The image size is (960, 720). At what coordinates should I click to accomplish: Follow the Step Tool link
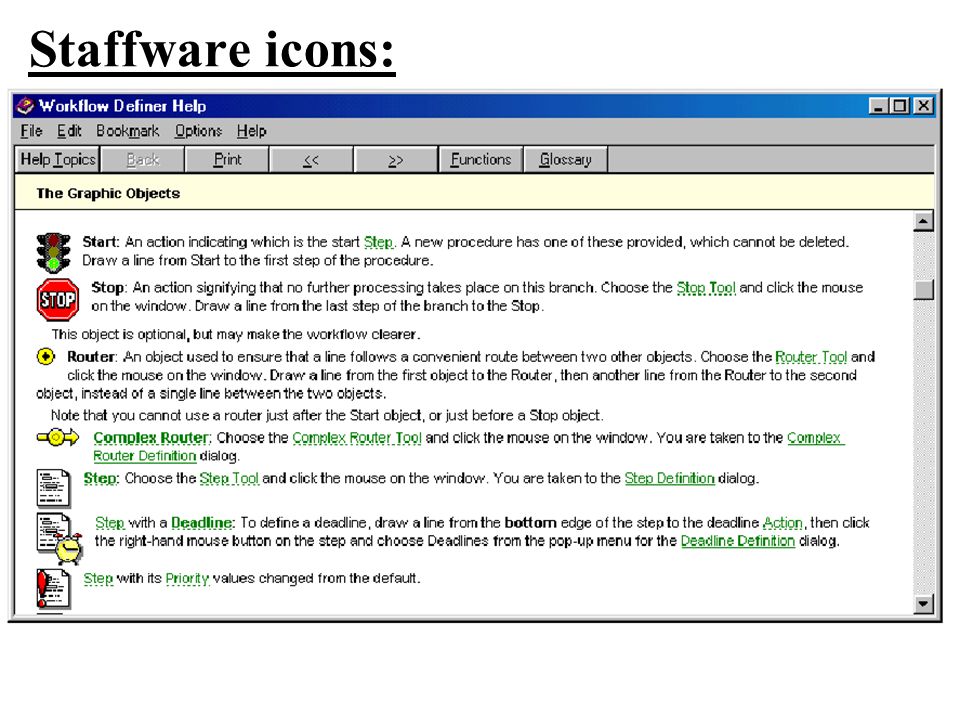point(229,478)
